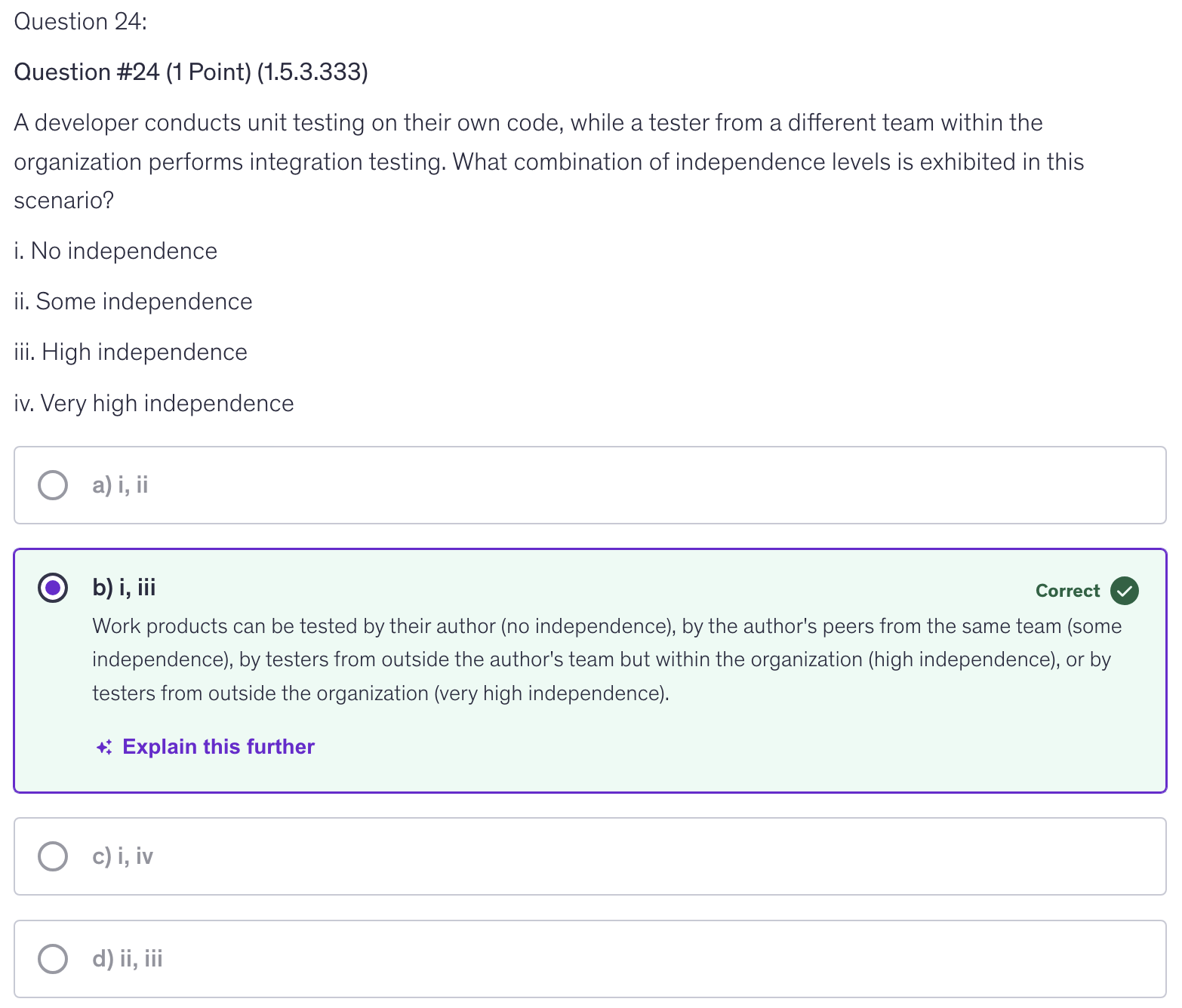Click the explanation text under option b
The image size is (1182, 1008).
click(x=606, y=659)
